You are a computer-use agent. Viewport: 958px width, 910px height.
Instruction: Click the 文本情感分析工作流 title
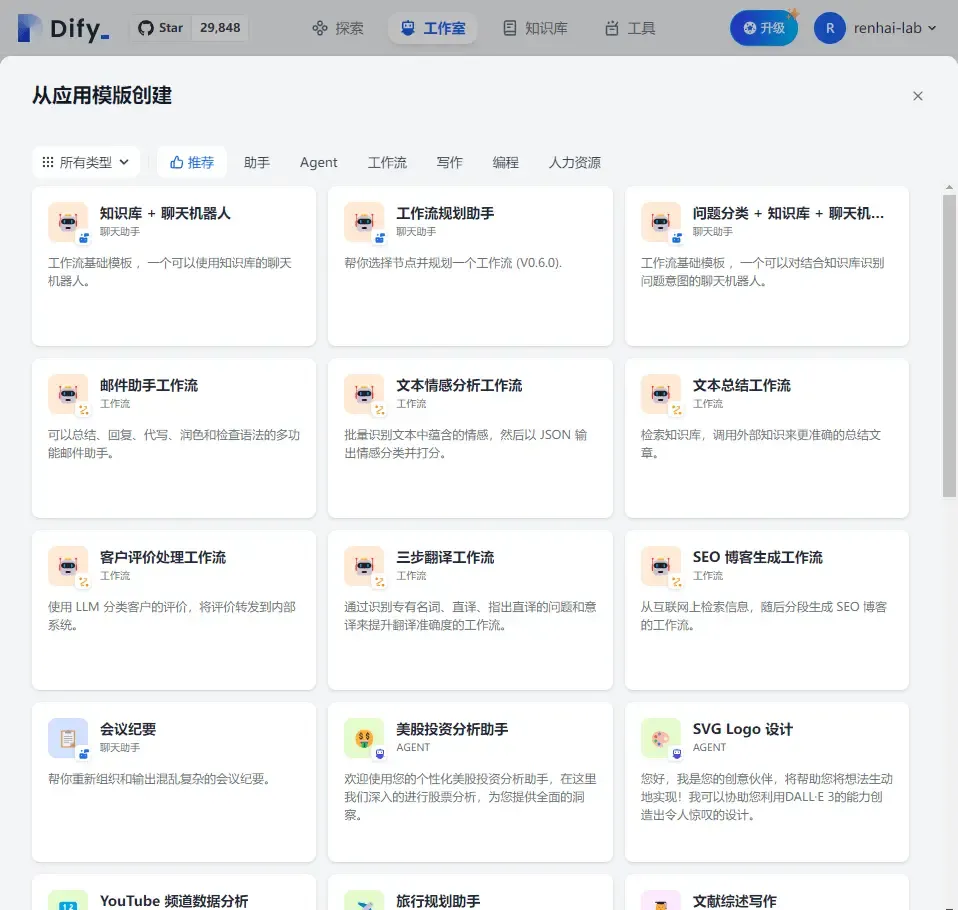coord(459,386)
